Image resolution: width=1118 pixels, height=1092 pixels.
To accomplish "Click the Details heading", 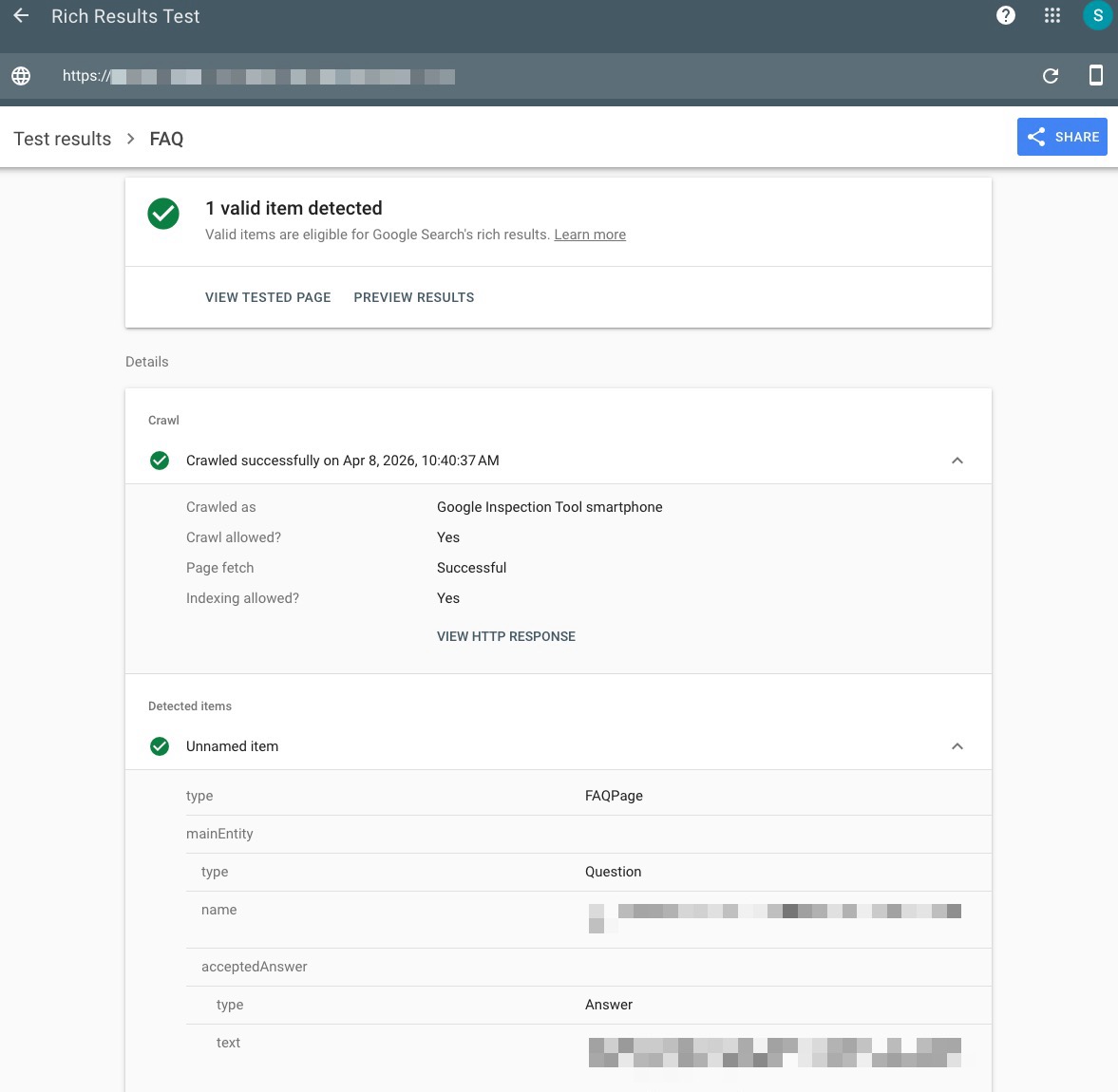I will tap(147, 362).
